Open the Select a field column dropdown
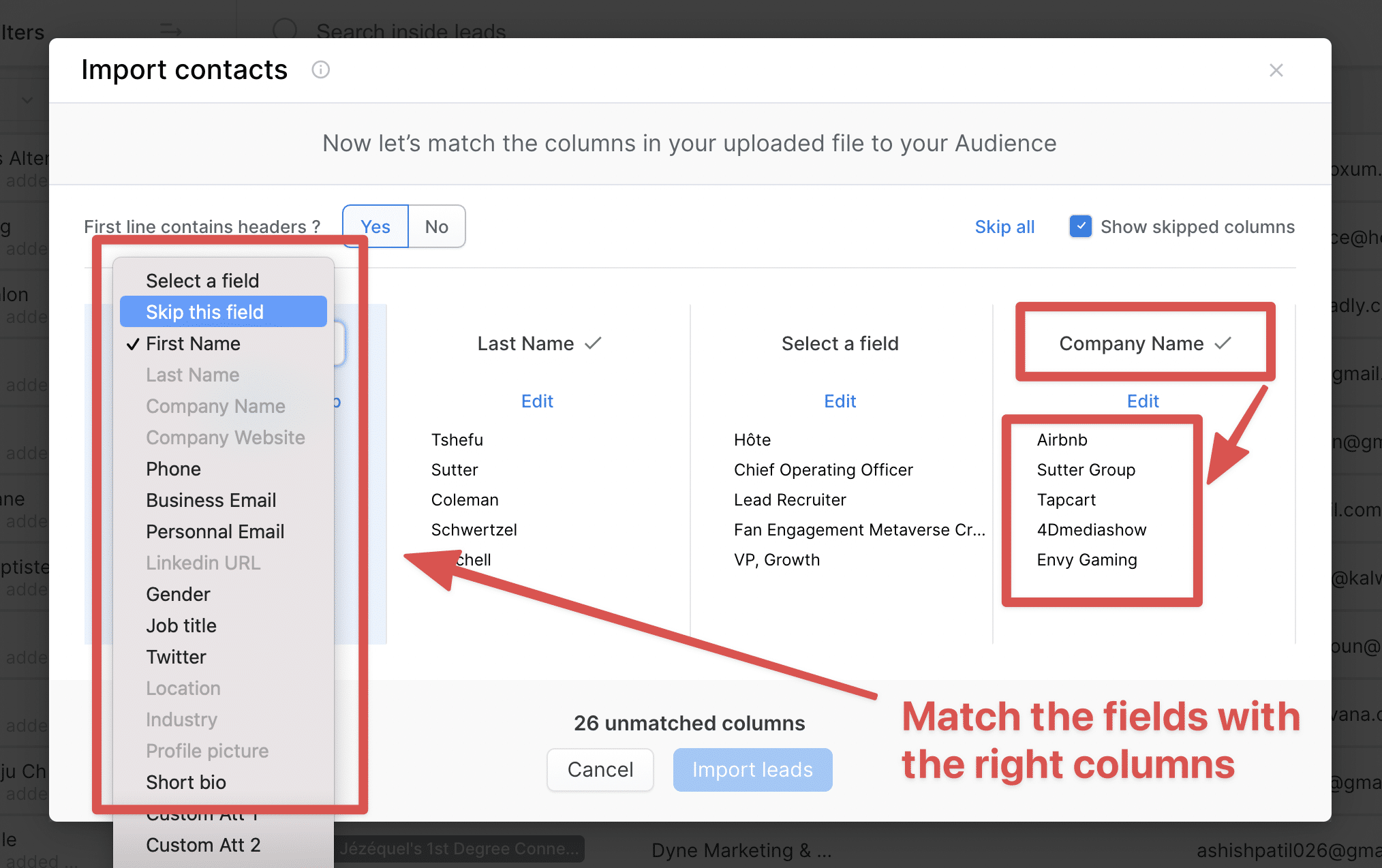The image size is (1382, 868). click(840, 343)
